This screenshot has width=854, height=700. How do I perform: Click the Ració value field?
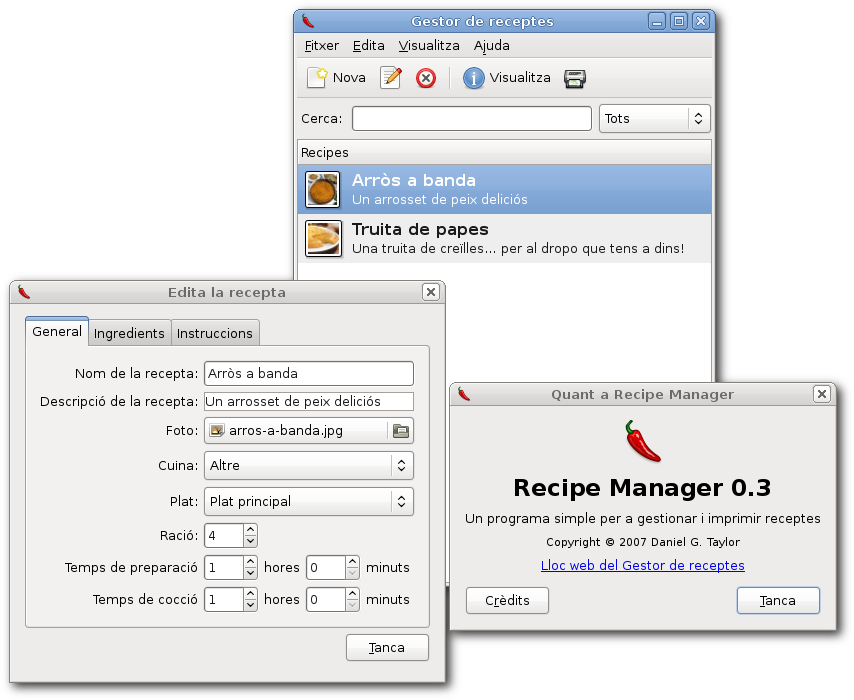(x=223, y=535)
